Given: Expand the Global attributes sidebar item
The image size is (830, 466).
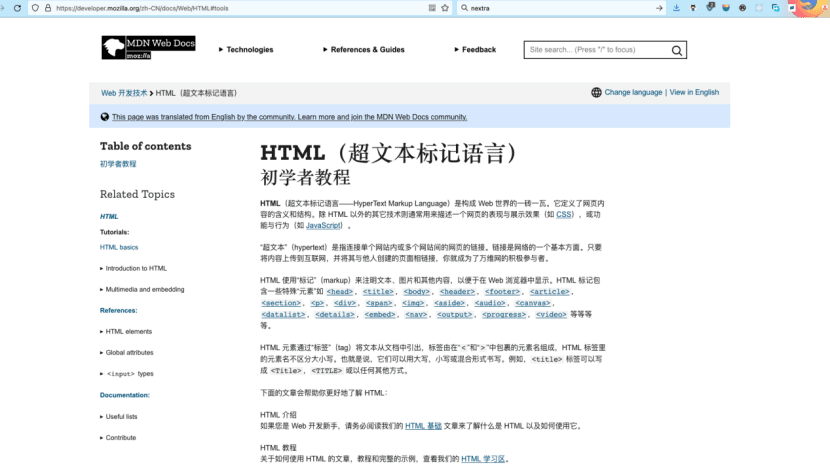Looking at the screenshot, I should (x=129, y=352).
